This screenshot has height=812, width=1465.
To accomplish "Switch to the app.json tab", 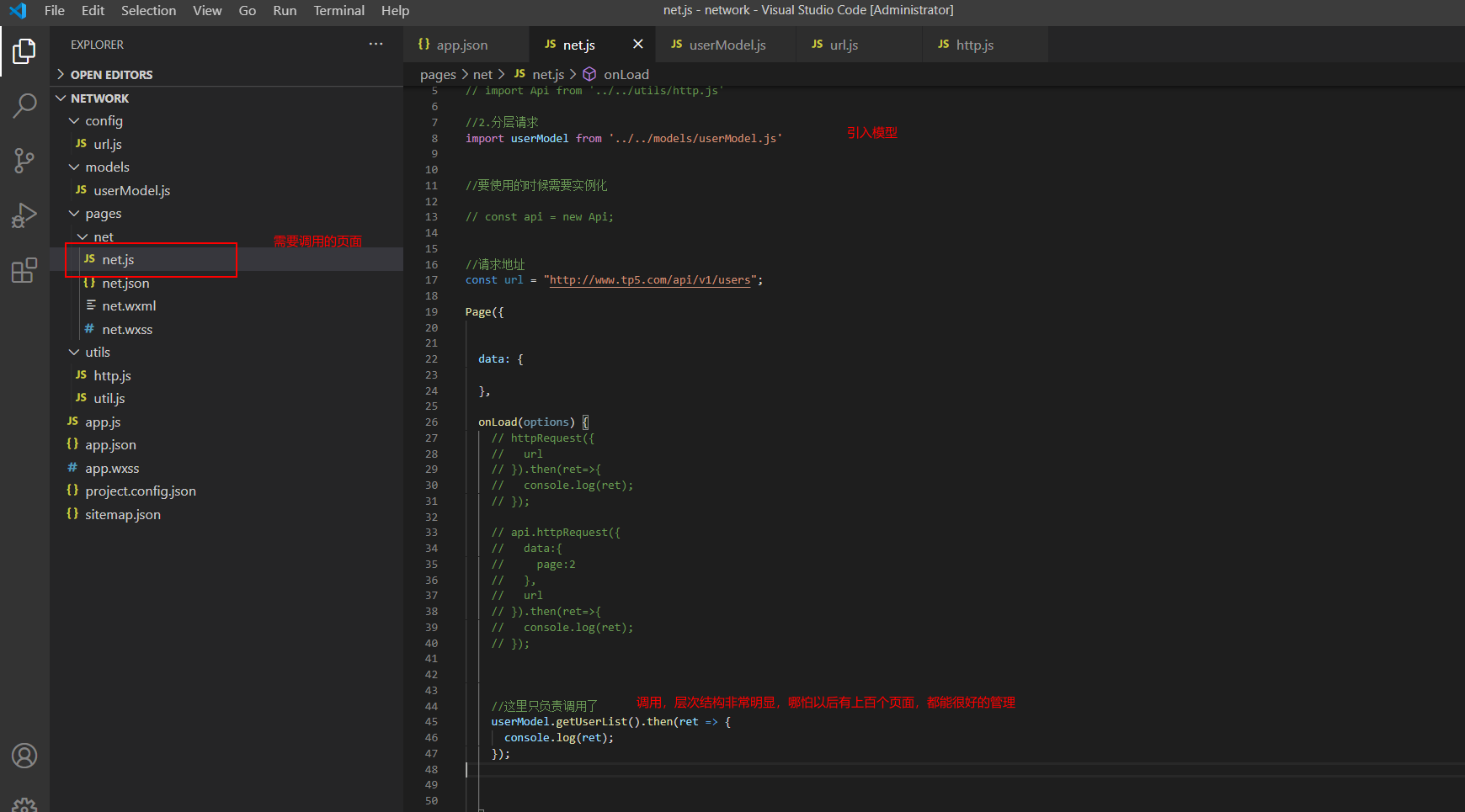I will (466, 45).
